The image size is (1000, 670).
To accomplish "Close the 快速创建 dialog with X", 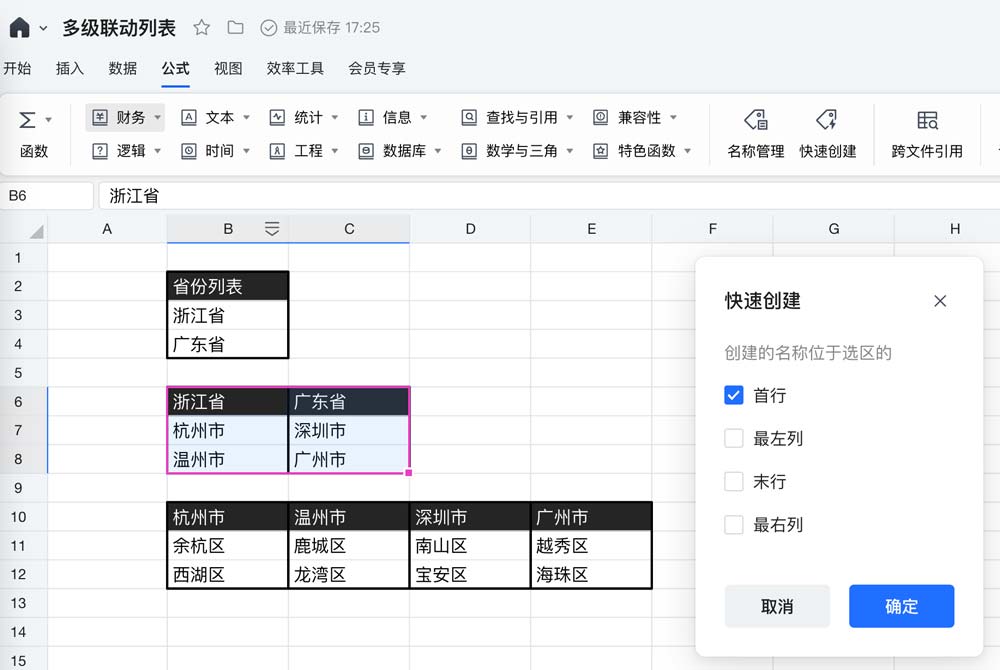I will tap(940, 301).
